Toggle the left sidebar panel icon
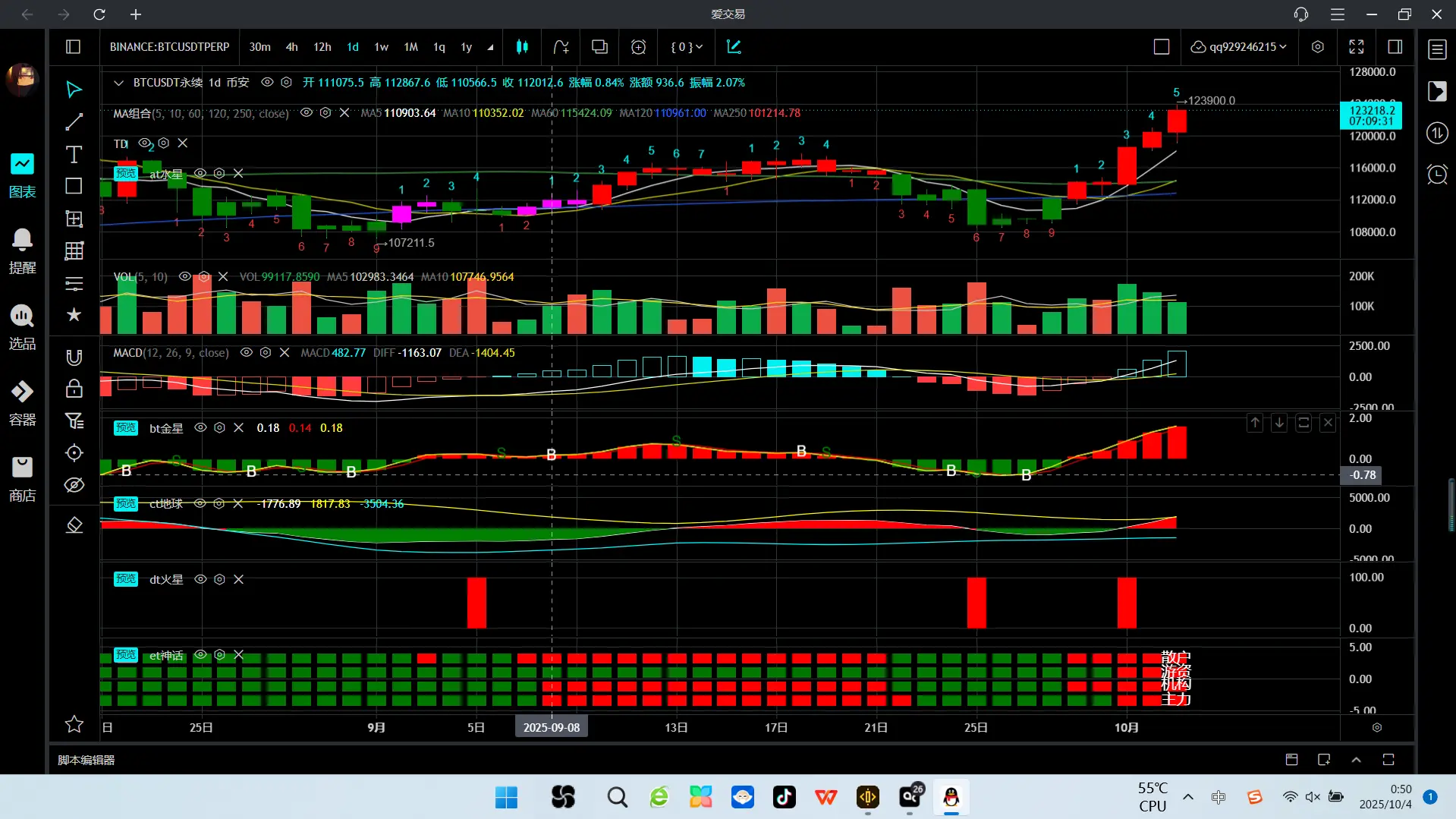Viewport: 1456px width, 819px height. click(74, 47)
